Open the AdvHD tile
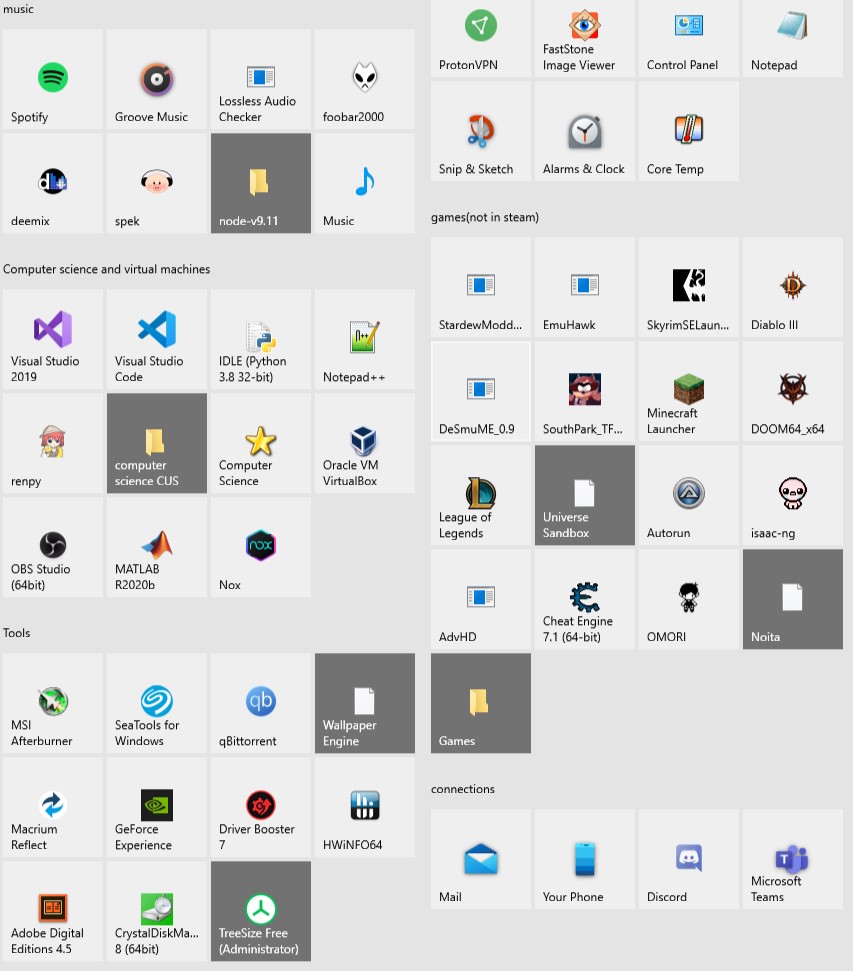Viewport: 853px width, 971px height. pyautogui.click(x=481, y=599)
